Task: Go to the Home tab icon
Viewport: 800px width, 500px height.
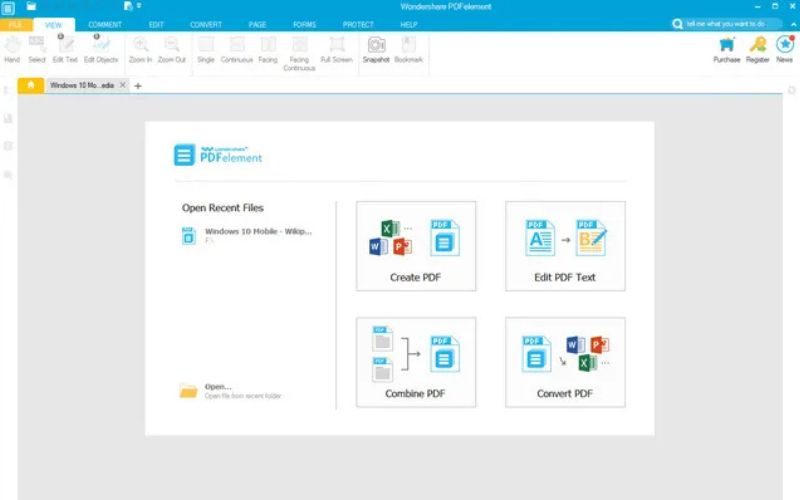Action: (31, 85)
